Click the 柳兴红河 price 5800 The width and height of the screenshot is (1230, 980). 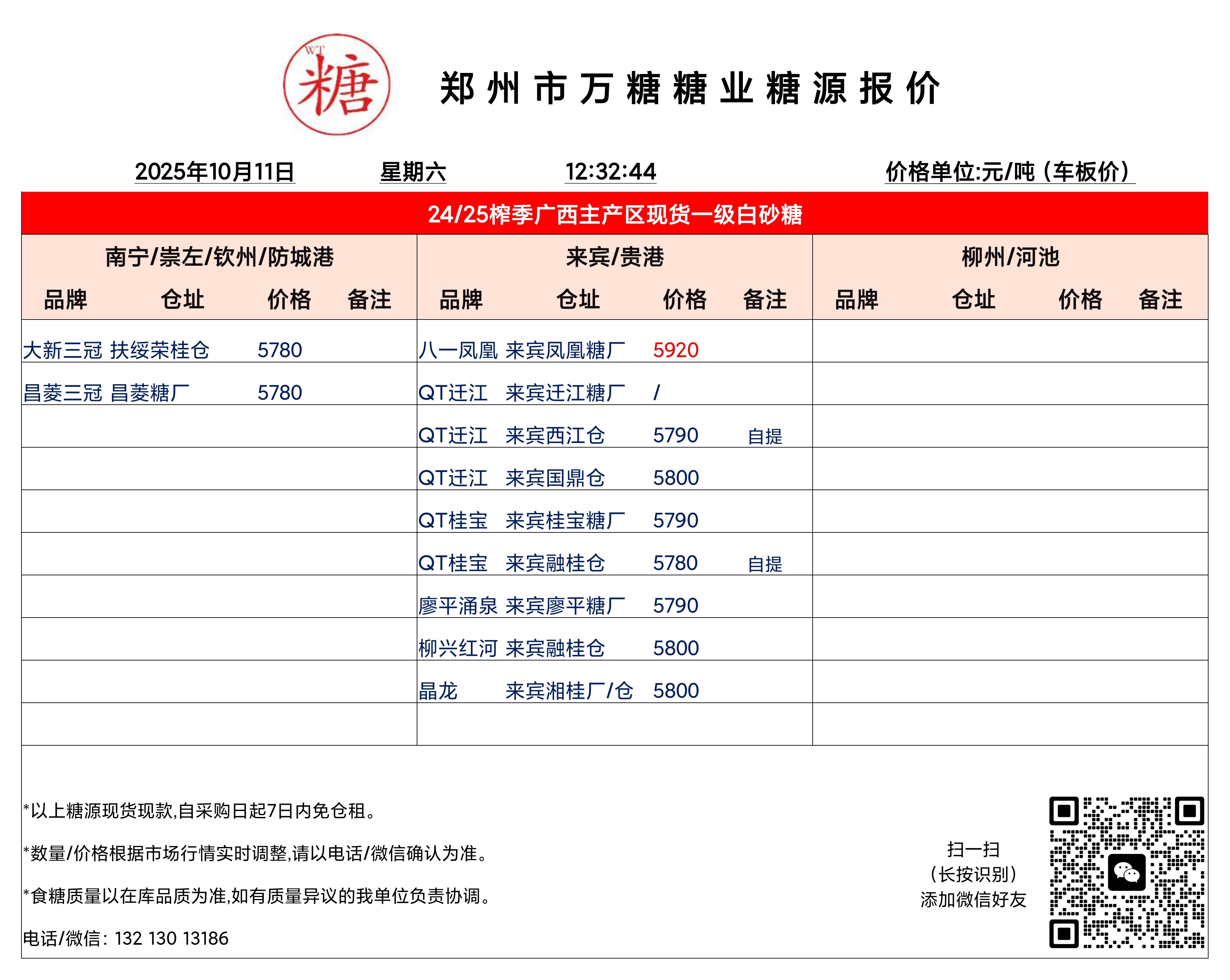[676, 648]
